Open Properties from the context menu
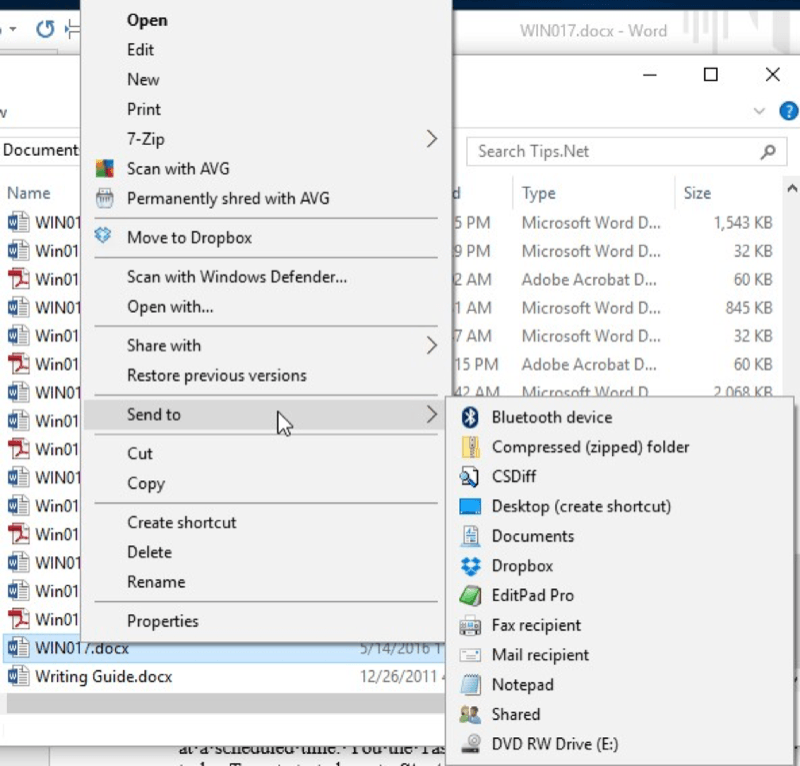Viewport: 800px width, 766px height. click(x=163, y=621)
